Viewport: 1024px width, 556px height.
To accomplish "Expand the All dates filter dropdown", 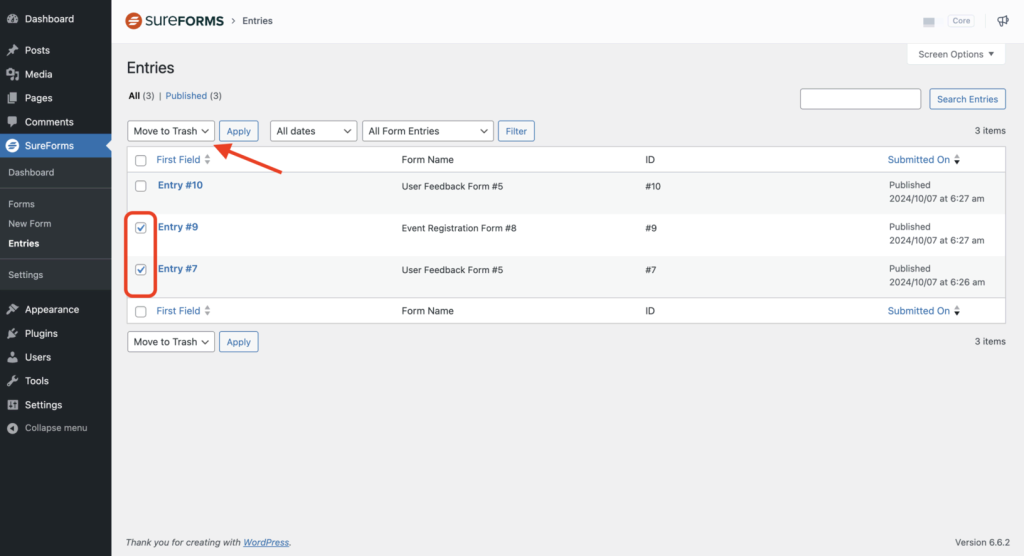I will (x=313, y=131).
